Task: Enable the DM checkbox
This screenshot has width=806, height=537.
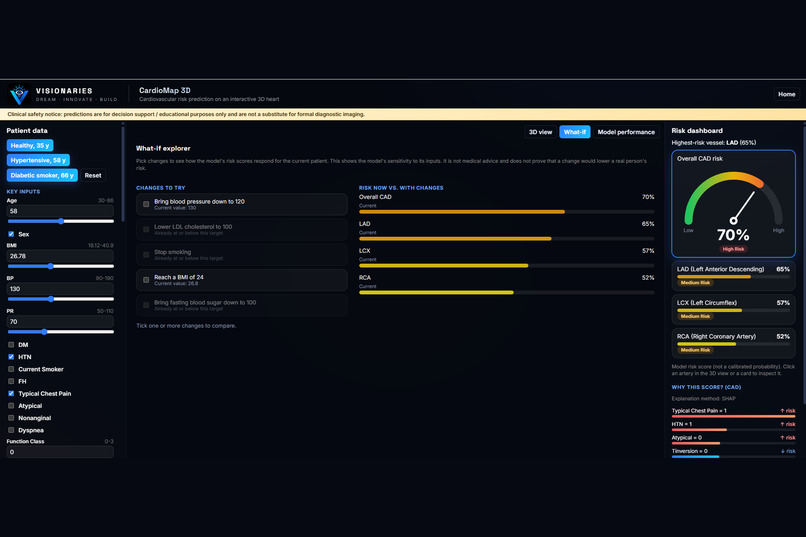Action: click(11, 345)
